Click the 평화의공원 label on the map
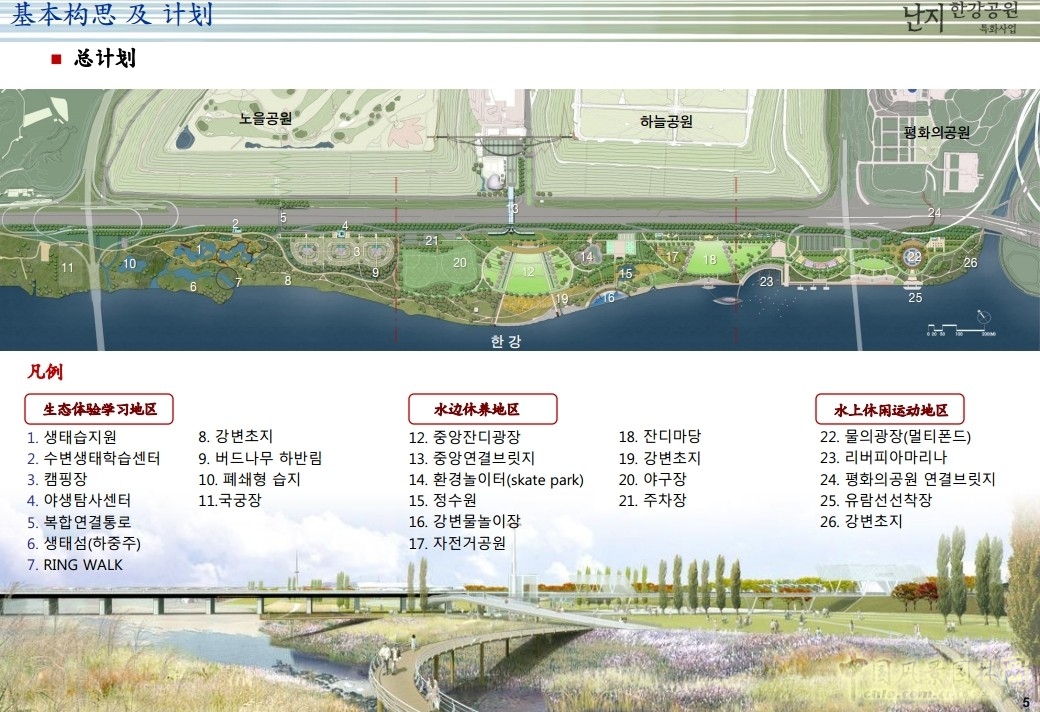 coord(936,132)
